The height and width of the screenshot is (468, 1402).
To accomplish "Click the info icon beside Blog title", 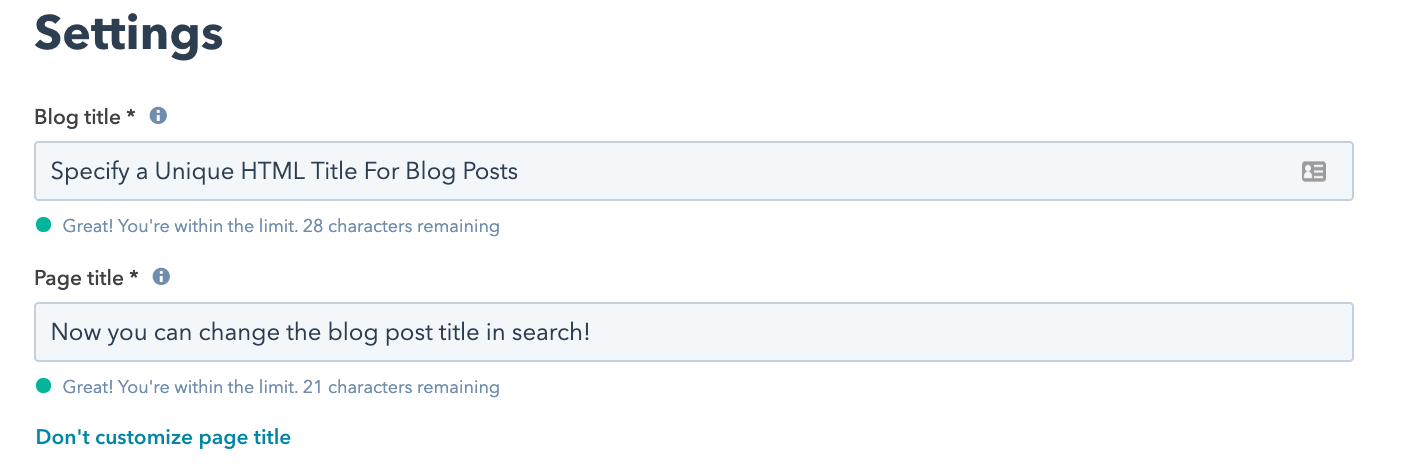I will (x=158, y=116).
